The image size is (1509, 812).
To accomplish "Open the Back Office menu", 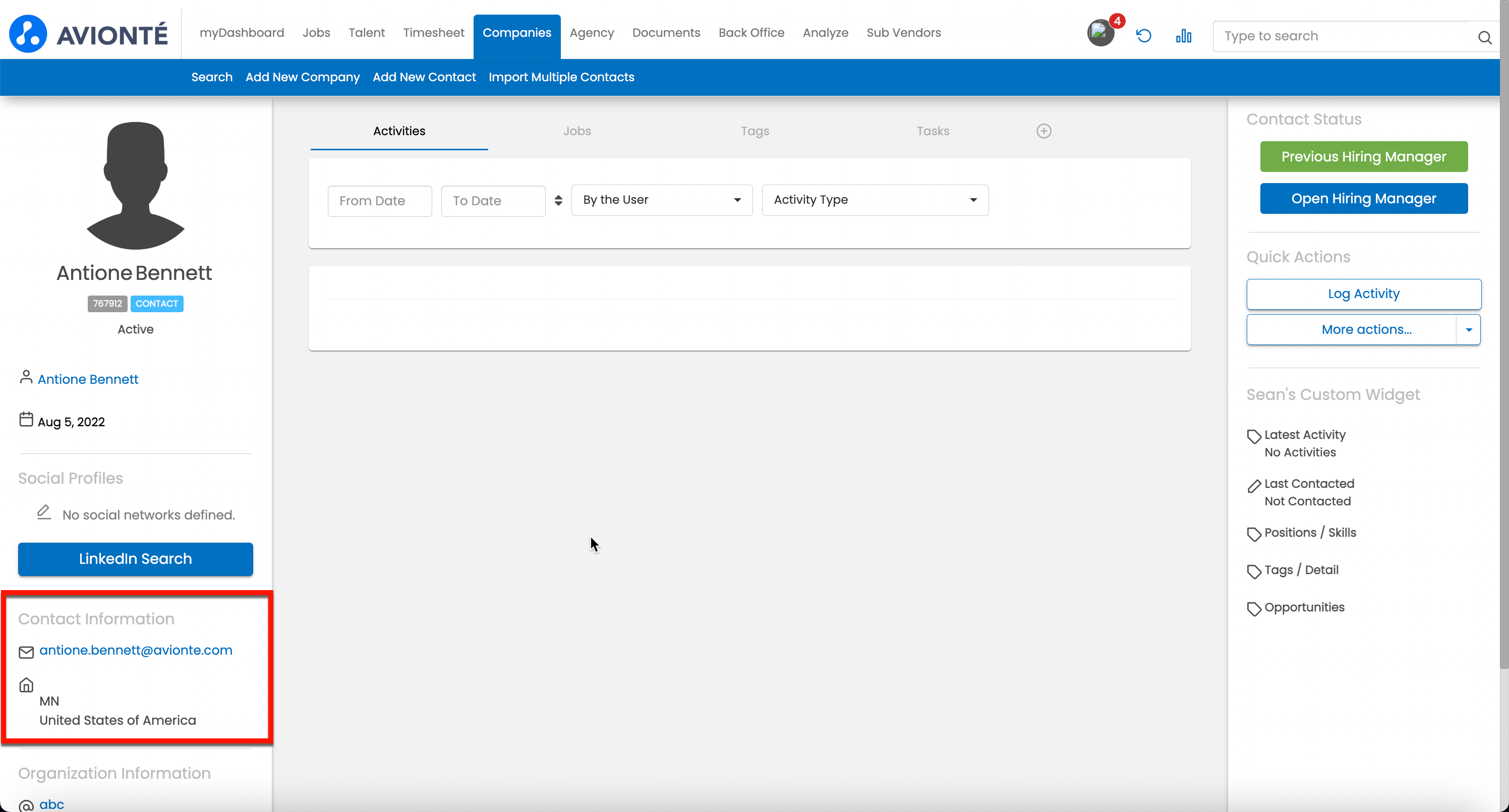I will coord(751,33).
